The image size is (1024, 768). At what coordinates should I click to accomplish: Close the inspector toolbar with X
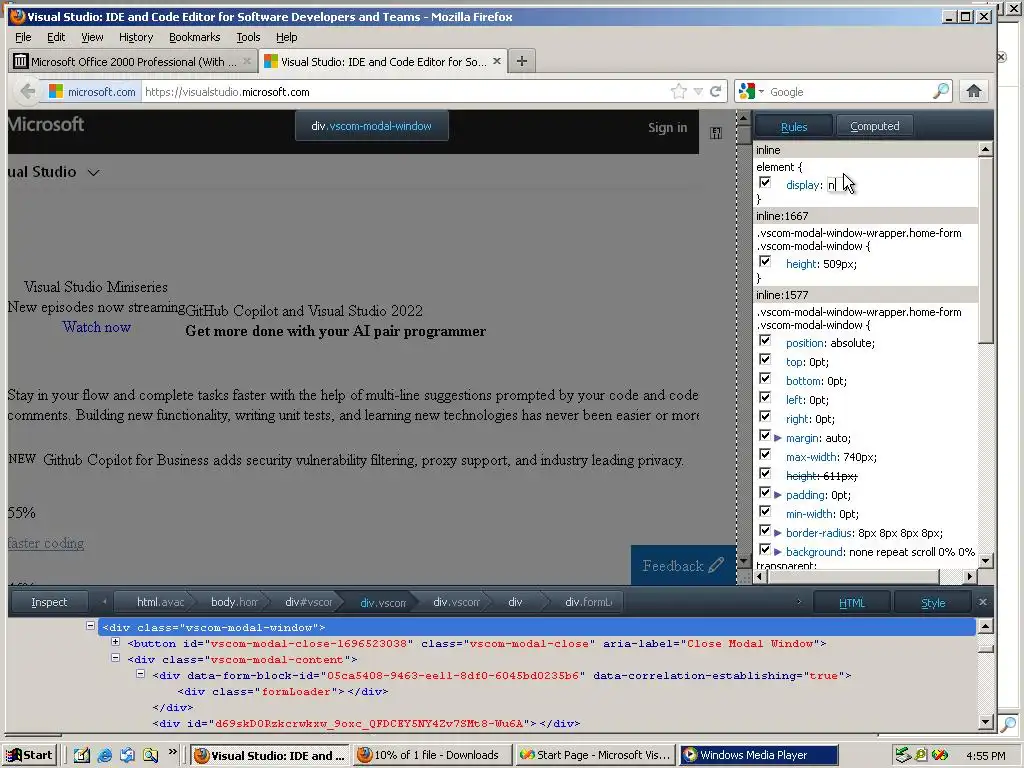[x=983, y=601]
